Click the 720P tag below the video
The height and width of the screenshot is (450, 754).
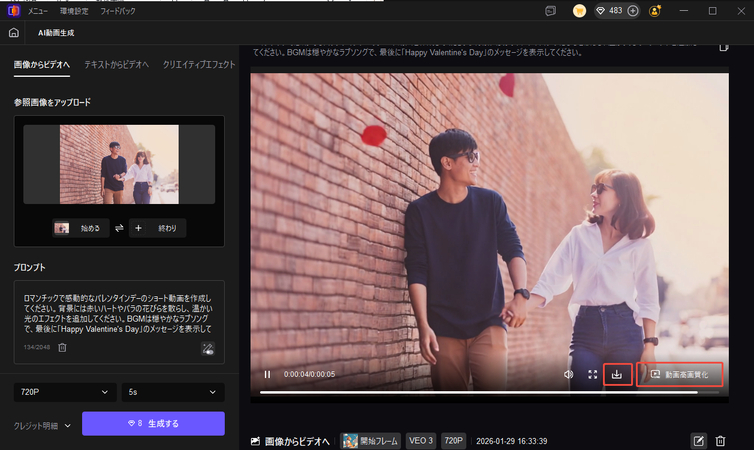coord(453,441)
